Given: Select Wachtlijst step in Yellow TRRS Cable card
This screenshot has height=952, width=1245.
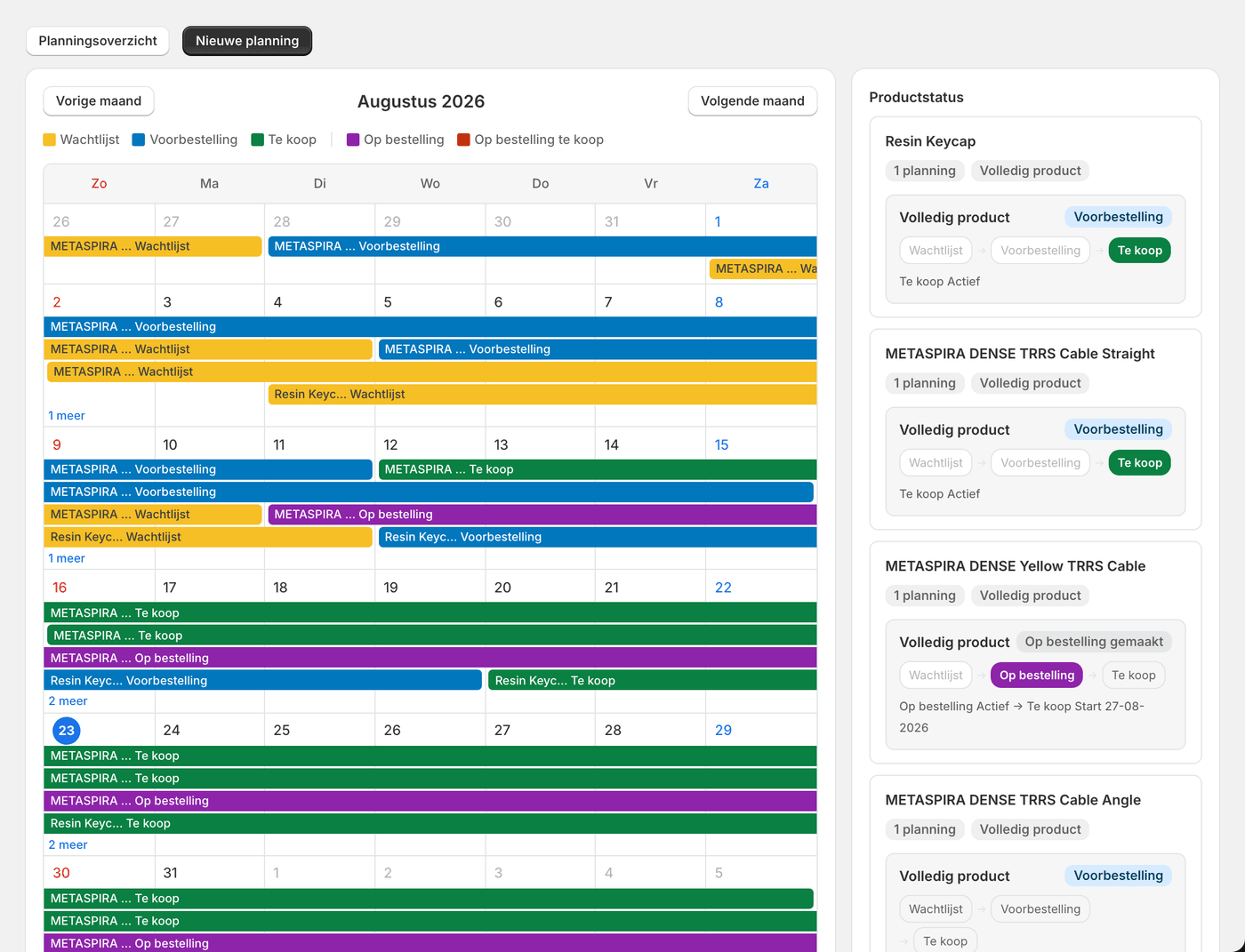Looking at the screenshot, I should click(x=936, y=676).
